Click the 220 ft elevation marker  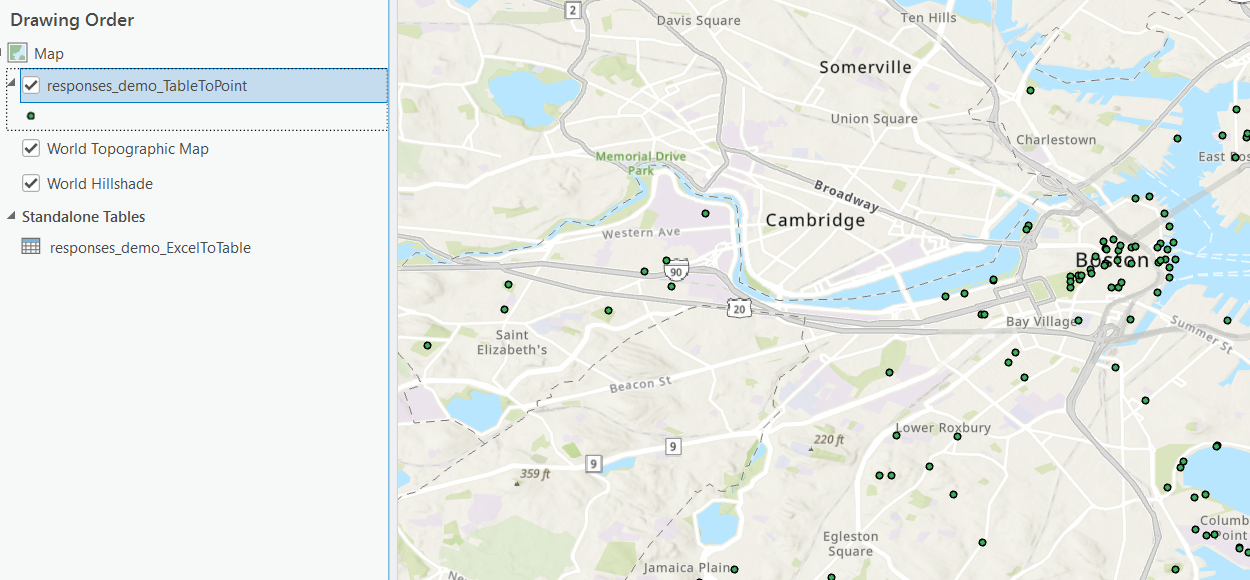click(x=829, y=440)
